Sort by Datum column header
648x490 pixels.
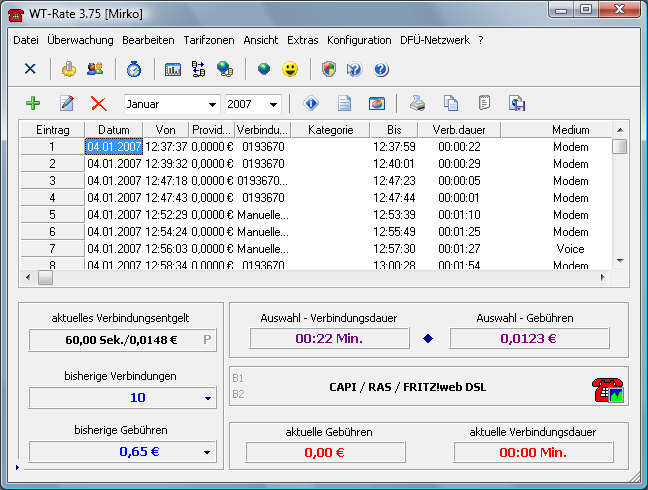coord(114,130)
